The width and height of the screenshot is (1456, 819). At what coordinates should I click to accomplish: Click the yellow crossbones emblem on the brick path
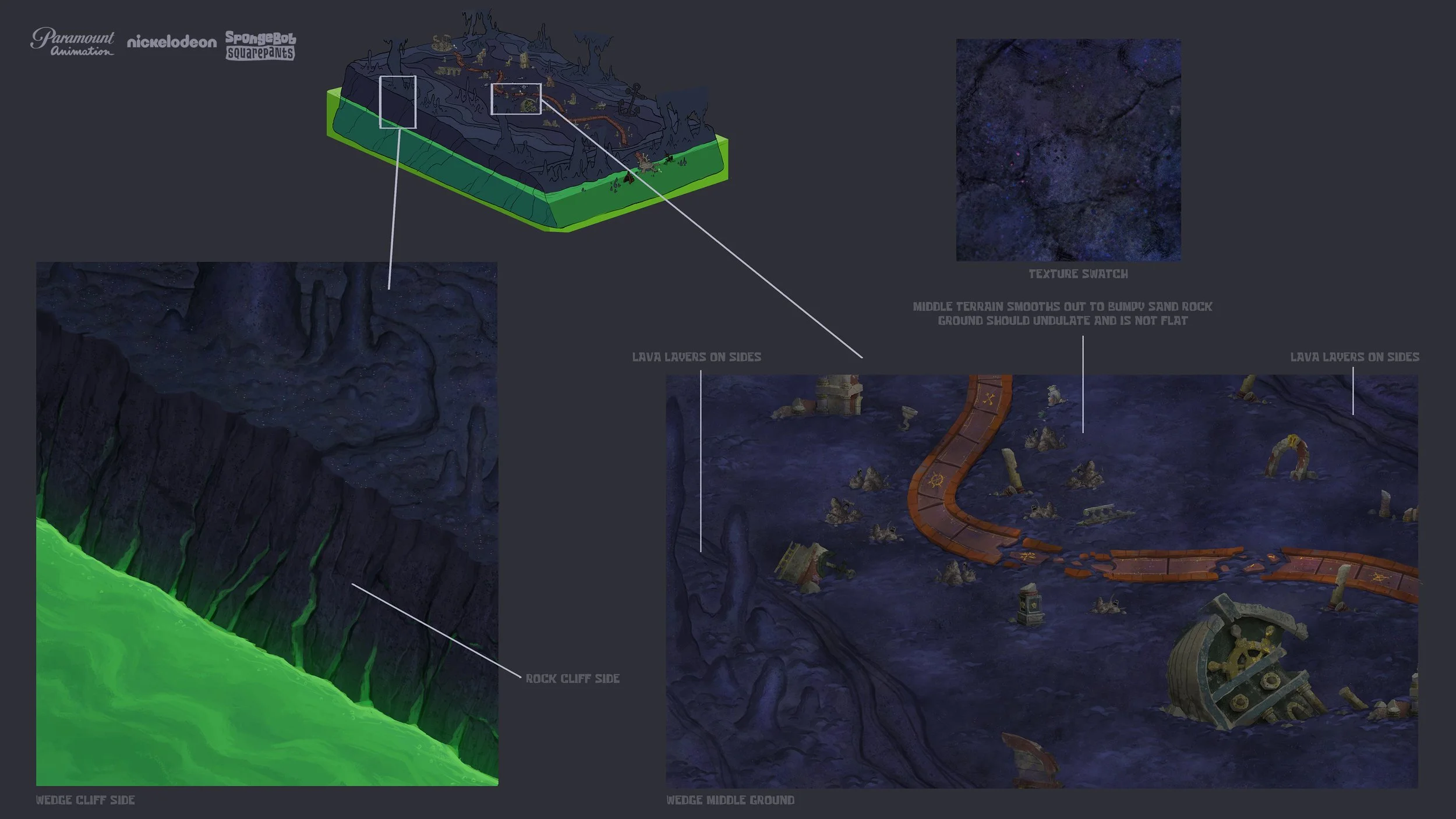988,398
